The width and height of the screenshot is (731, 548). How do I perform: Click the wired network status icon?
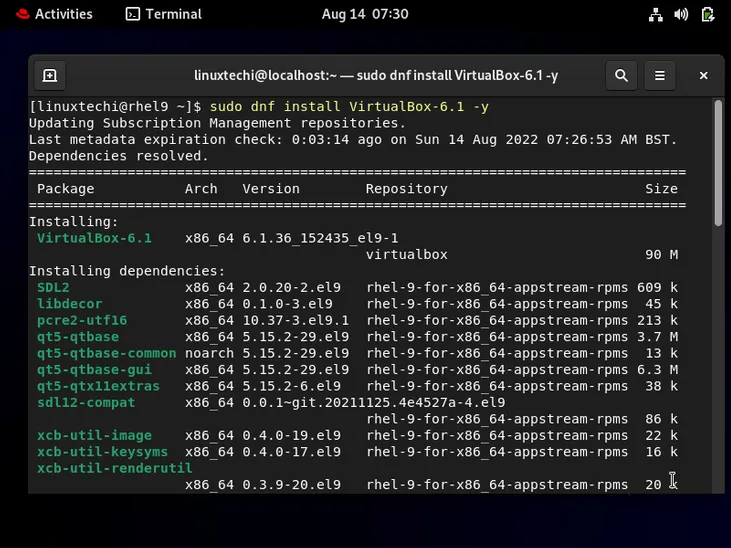click(655, 14)
